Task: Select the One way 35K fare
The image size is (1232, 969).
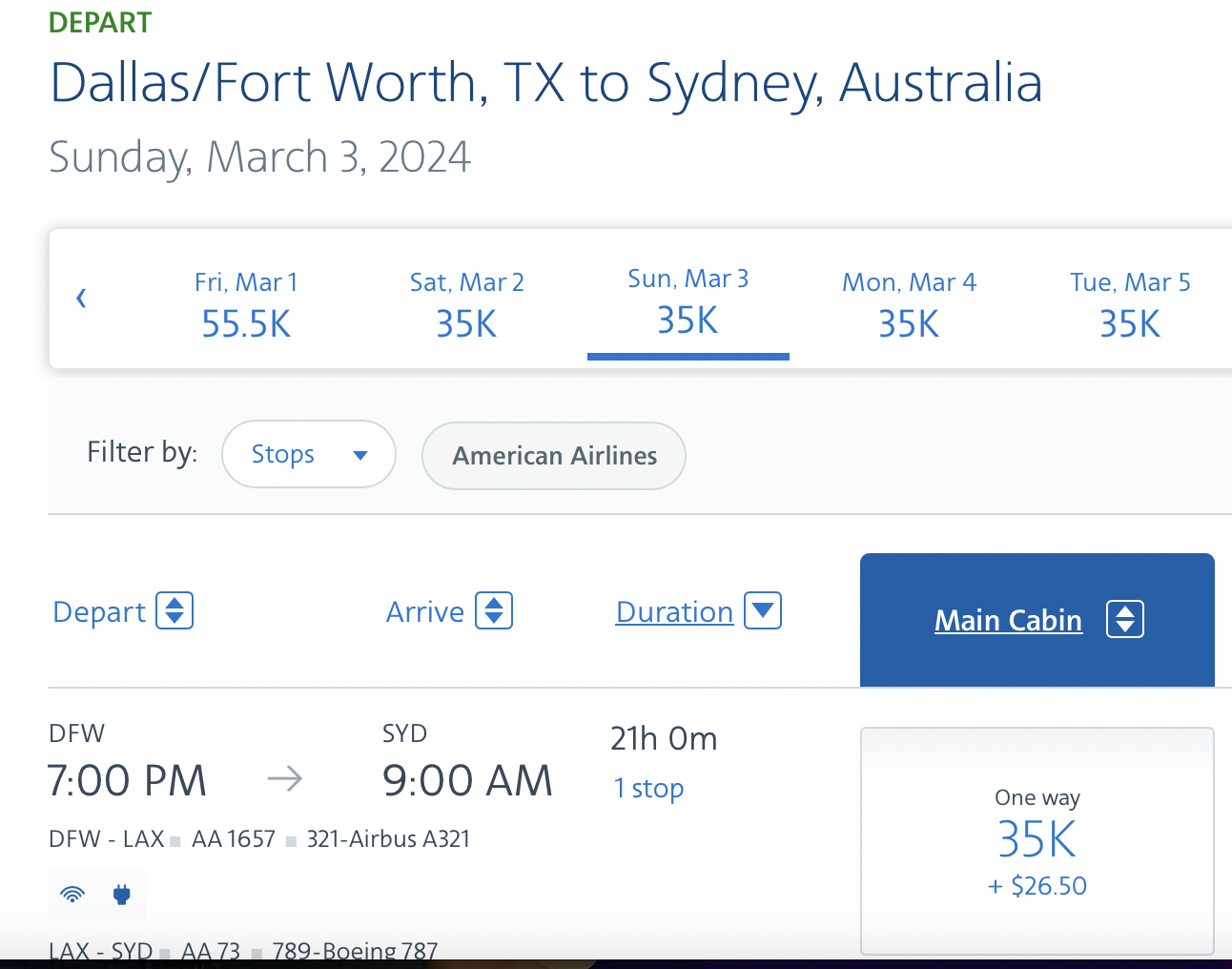Action: (x=1037, y=840)
